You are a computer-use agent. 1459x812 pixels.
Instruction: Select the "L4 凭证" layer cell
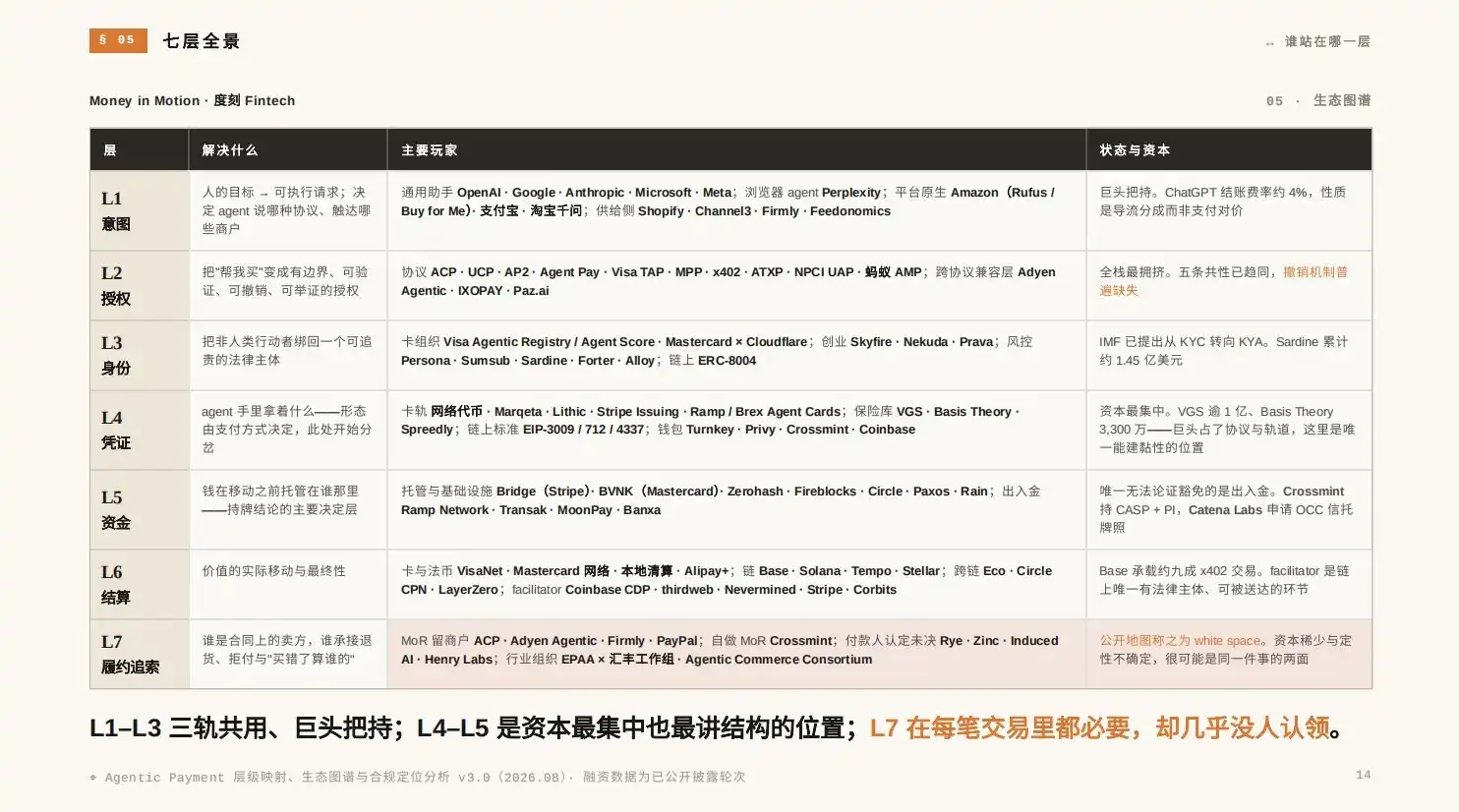click(x=139, y=430)
